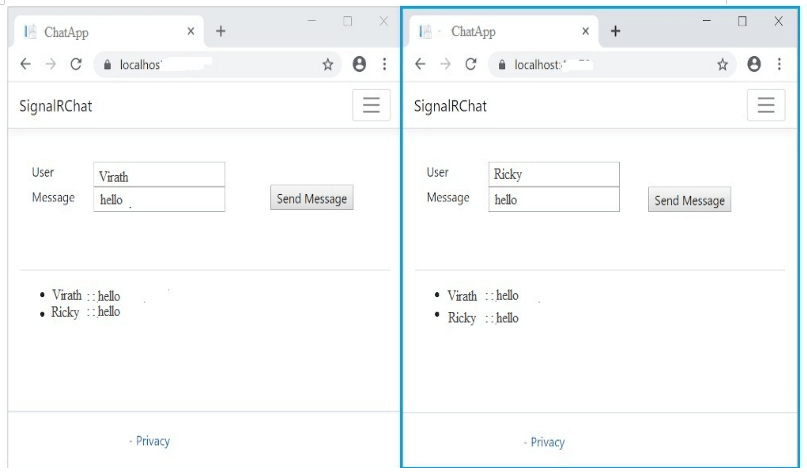The width and height of the screenshot is (807, 476).
Task: Close ChatApp tab in right browser
Action: [585, 31]
